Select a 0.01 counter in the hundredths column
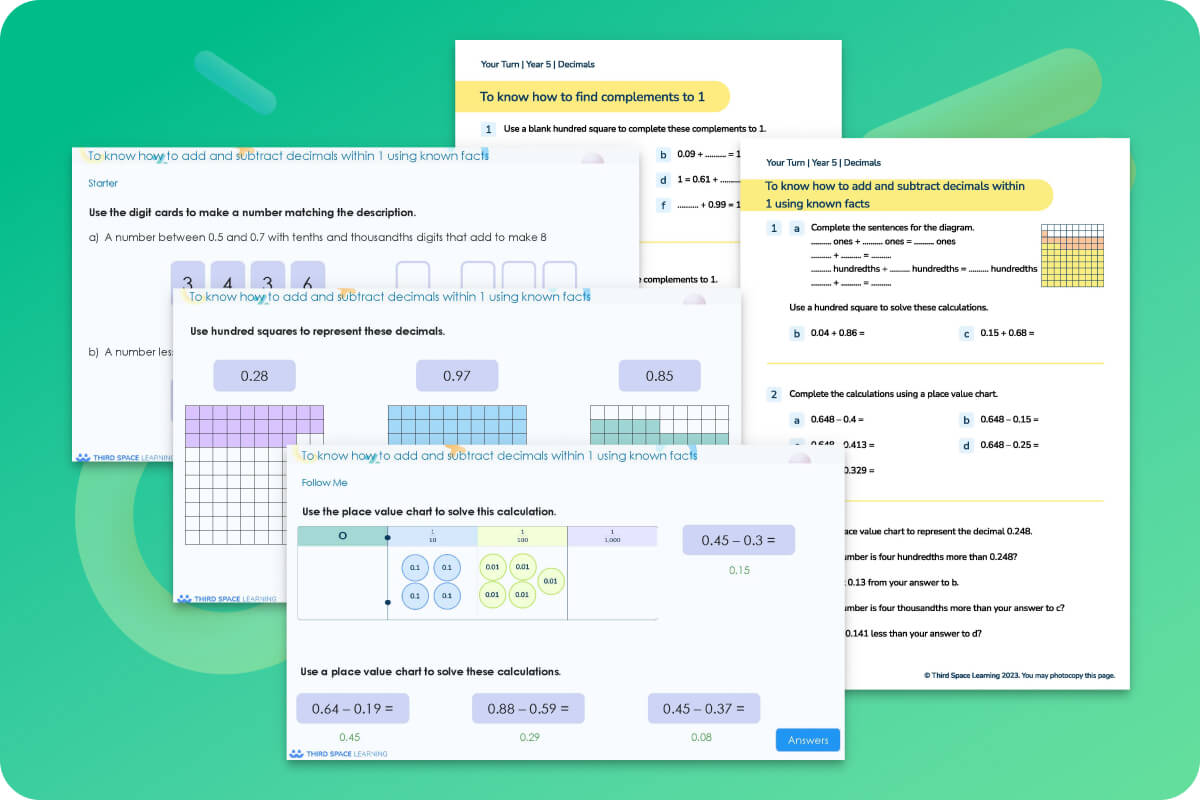This screenshot has width=1200, height=800. [x=492, y=567]
